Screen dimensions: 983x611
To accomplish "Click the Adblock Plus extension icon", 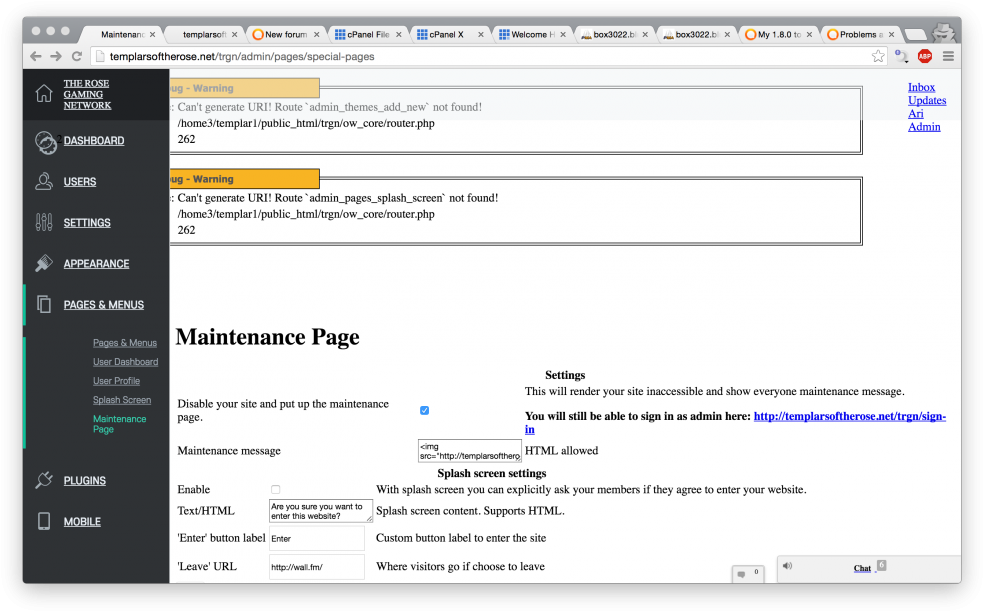I will pos(925,56).
